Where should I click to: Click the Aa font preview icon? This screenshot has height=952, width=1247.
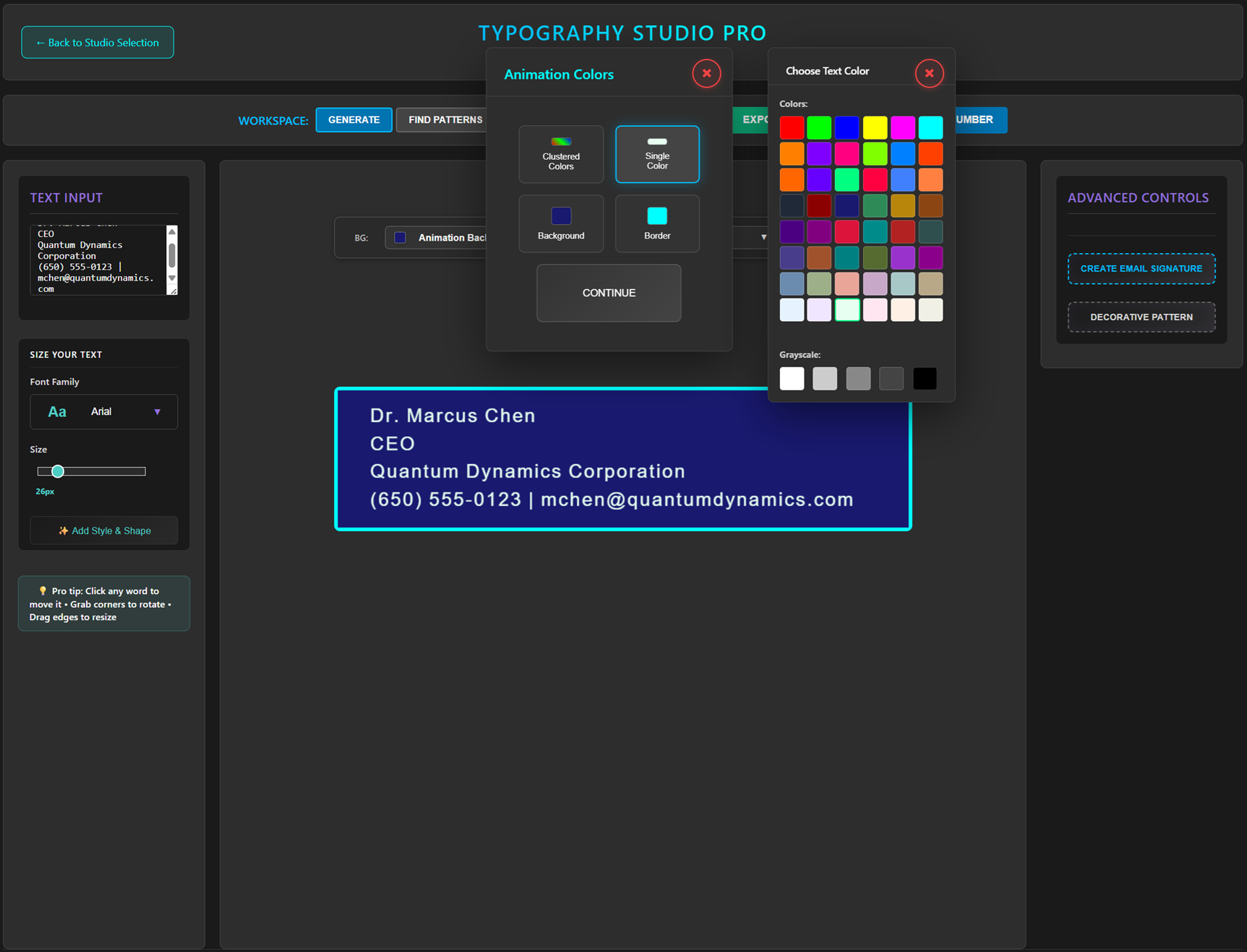(x=57, y=412)
